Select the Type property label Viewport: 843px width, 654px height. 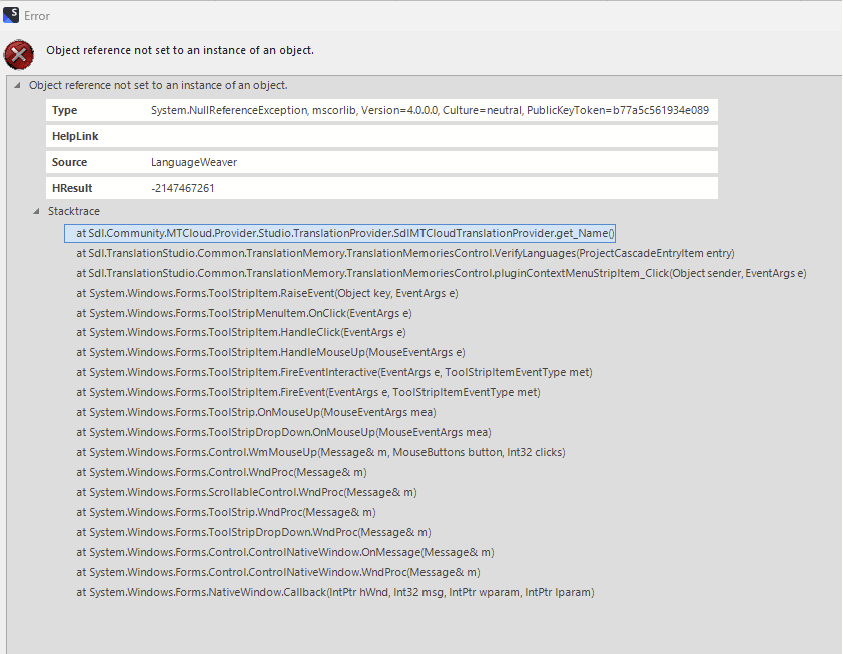tap(65, 110)
